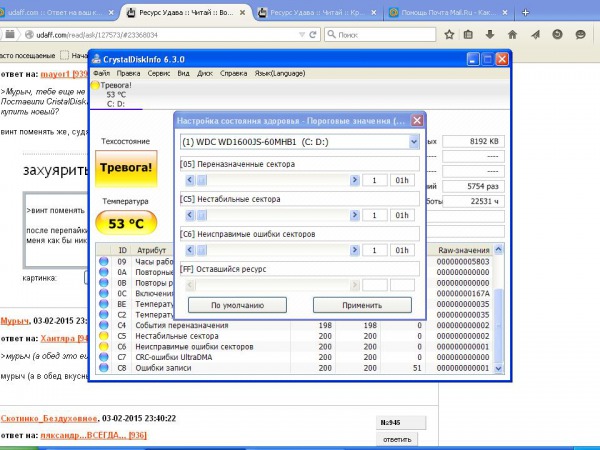Screen dimensions: 600x450
Task: Click the [05] threshold decimal value field
Action: tap(374, 180)
